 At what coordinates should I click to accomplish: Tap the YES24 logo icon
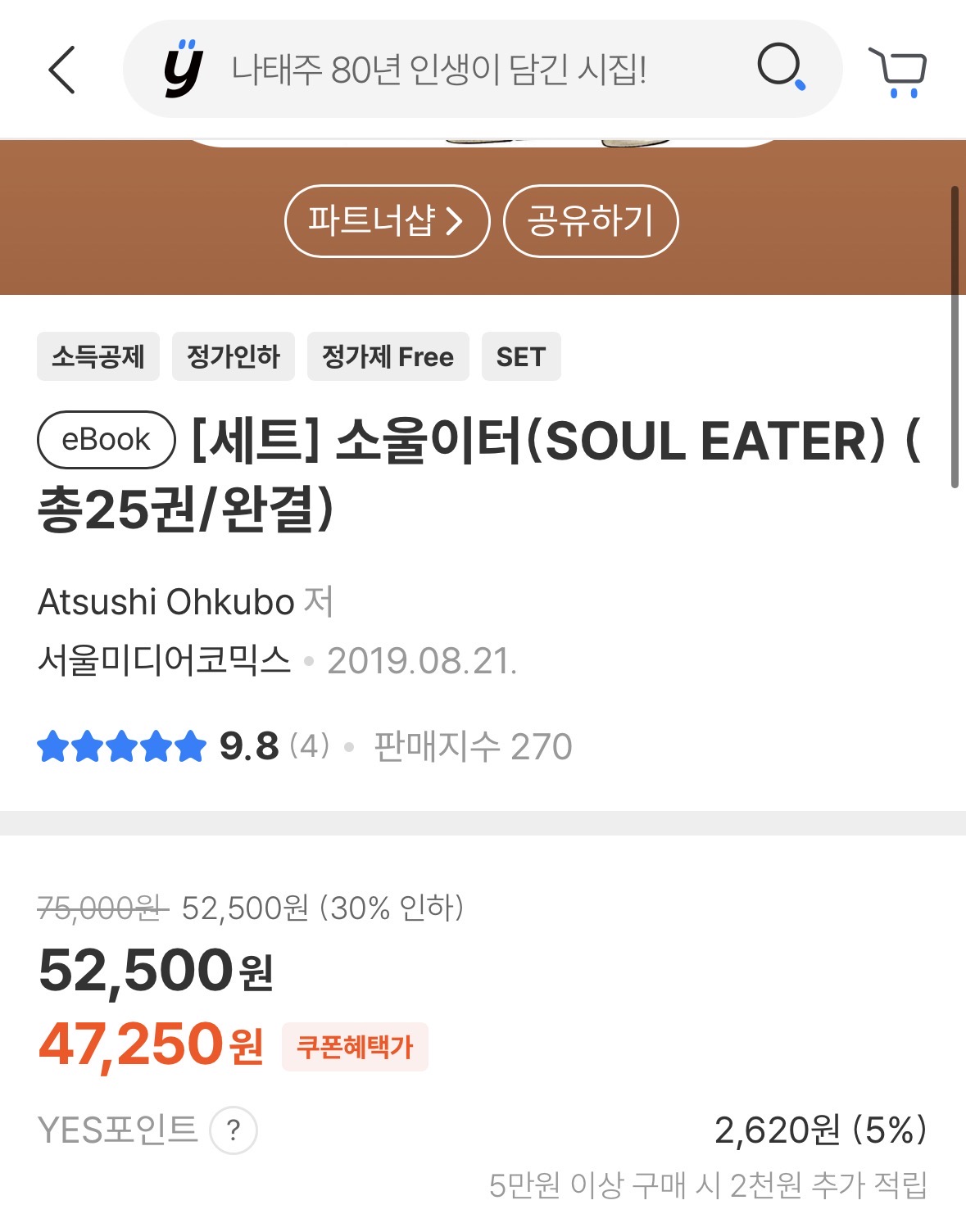tap(183, 69)
